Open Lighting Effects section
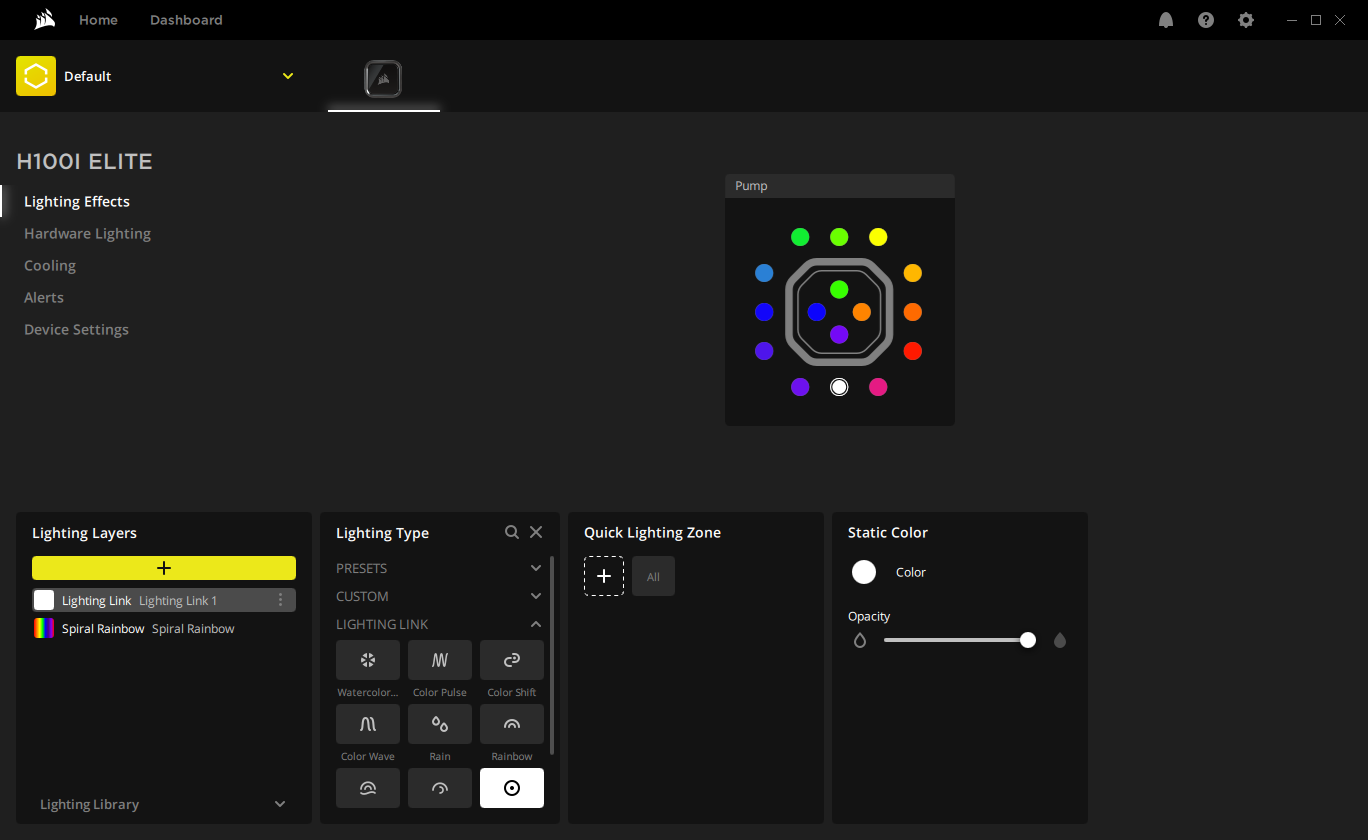The height and width of the screenshot is (840, 1368). point(77,202)
